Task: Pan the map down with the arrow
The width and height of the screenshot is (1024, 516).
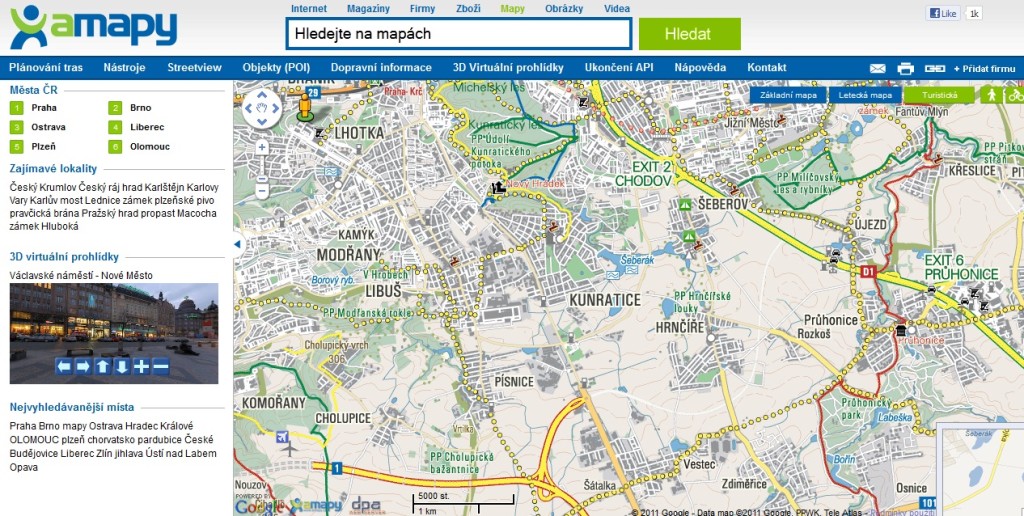Action: 262,121
